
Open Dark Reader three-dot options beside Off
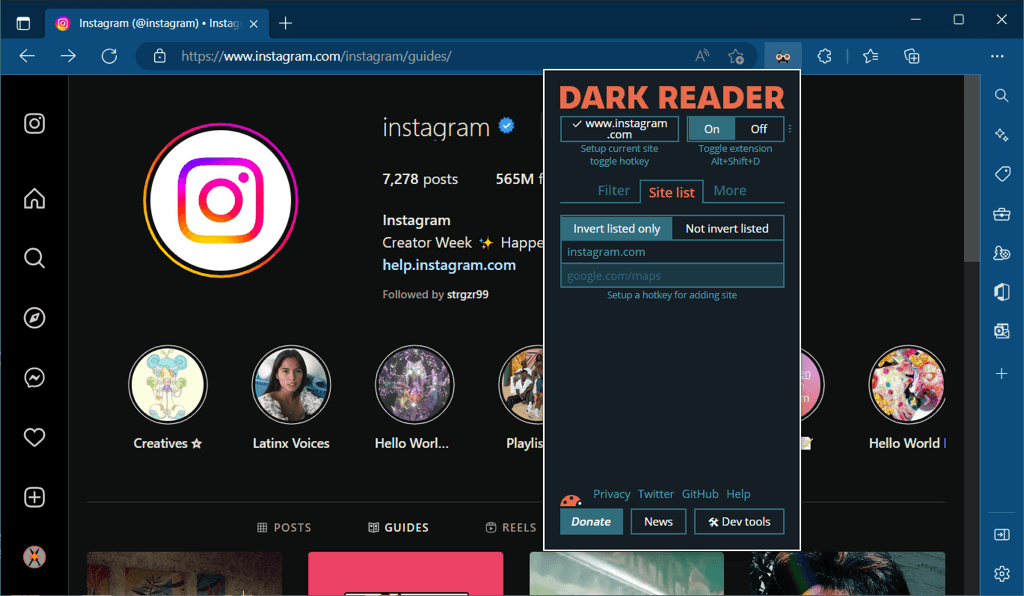pyautogui.click(x=790, y=129)
